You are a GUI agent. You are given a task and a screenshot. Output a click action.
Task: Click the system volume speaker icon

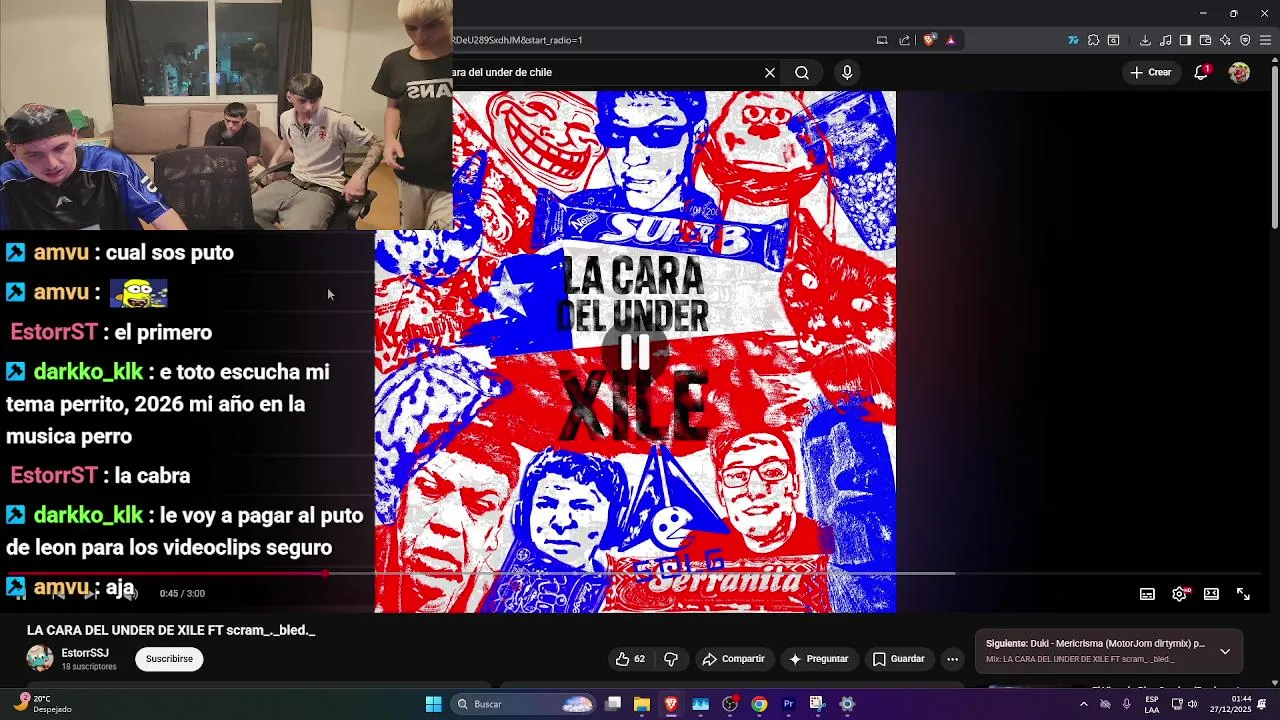coord(1192,704)
